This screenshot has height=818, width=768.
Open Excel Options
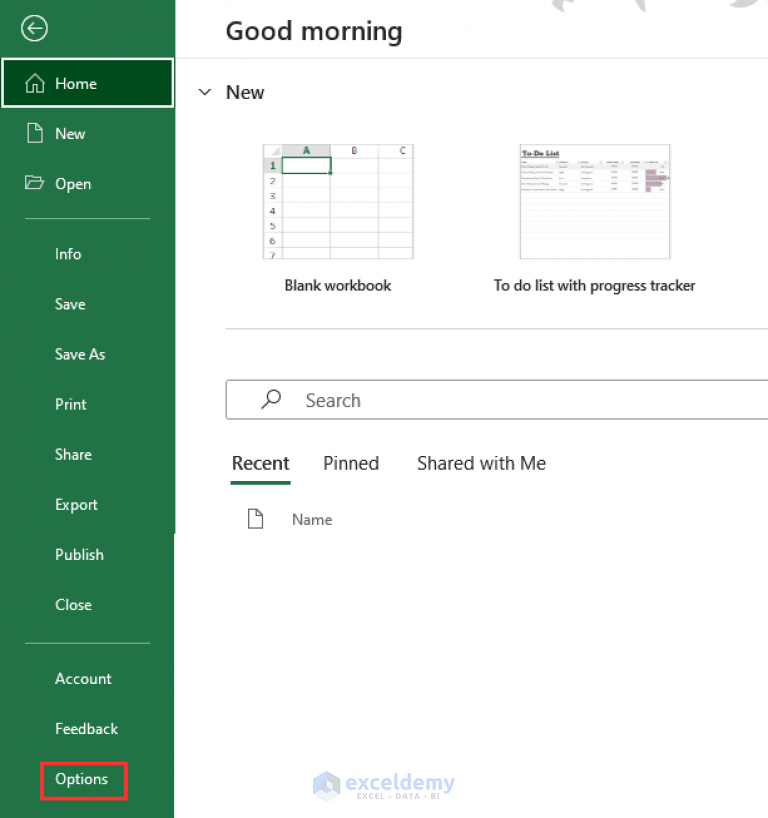(x=83, y=779)
